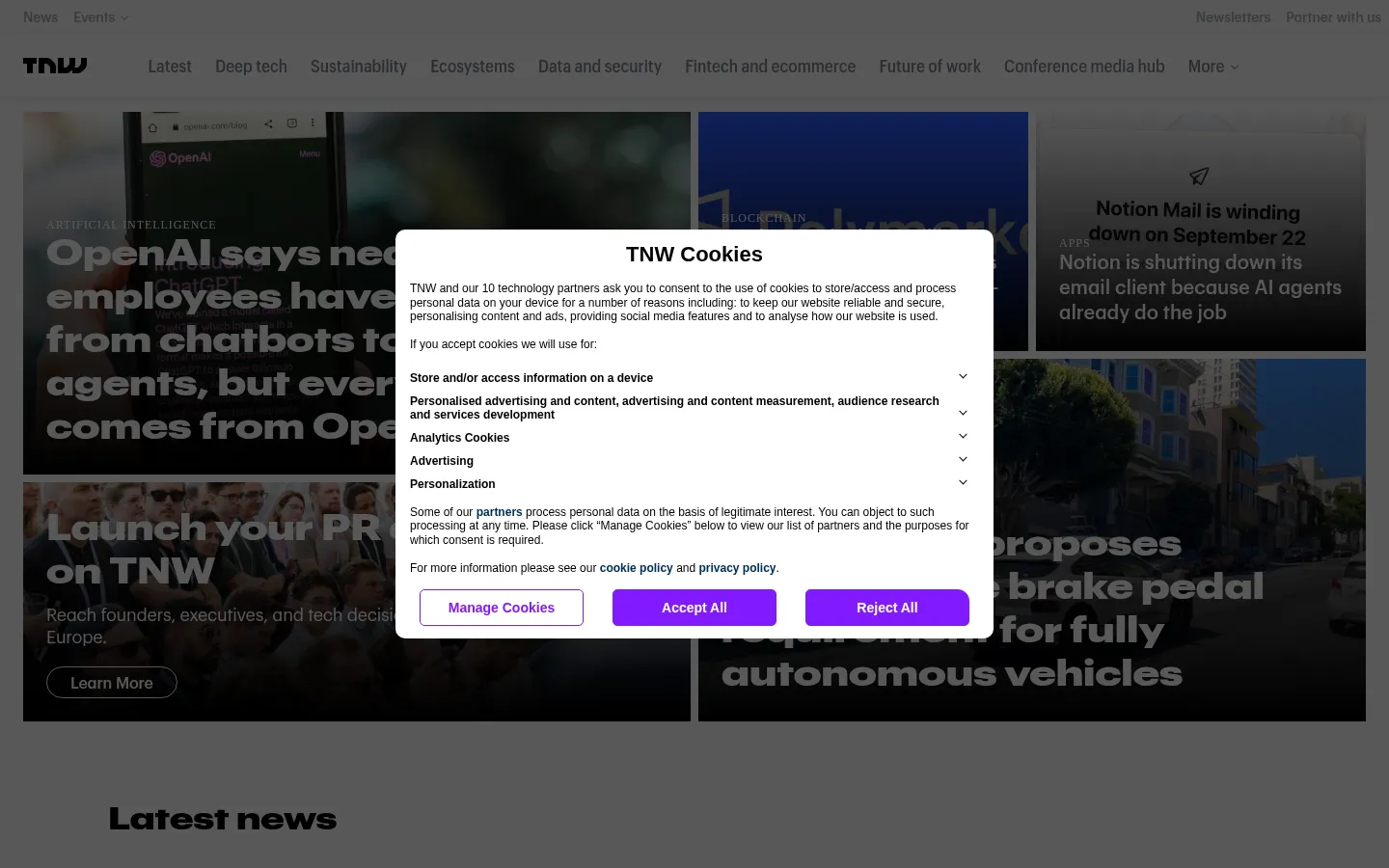The image size is (1389, 868).
Task: Expand the Personalised advertising and content chevron
Action: 963,413
